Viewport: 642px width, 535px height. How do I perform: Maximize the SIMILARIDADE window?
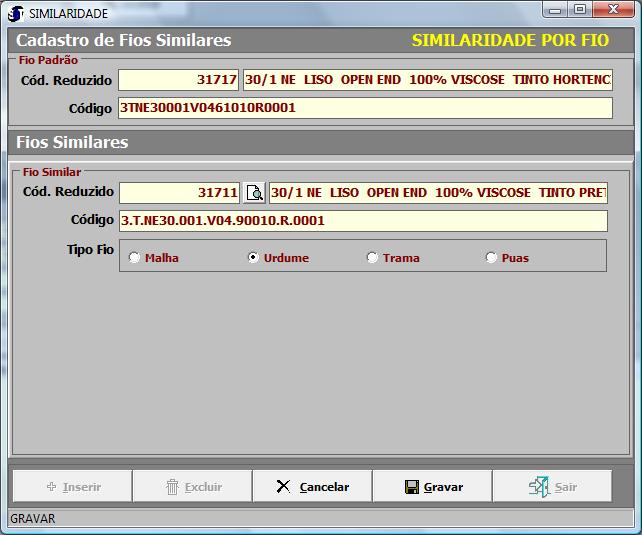click(580, 10)
